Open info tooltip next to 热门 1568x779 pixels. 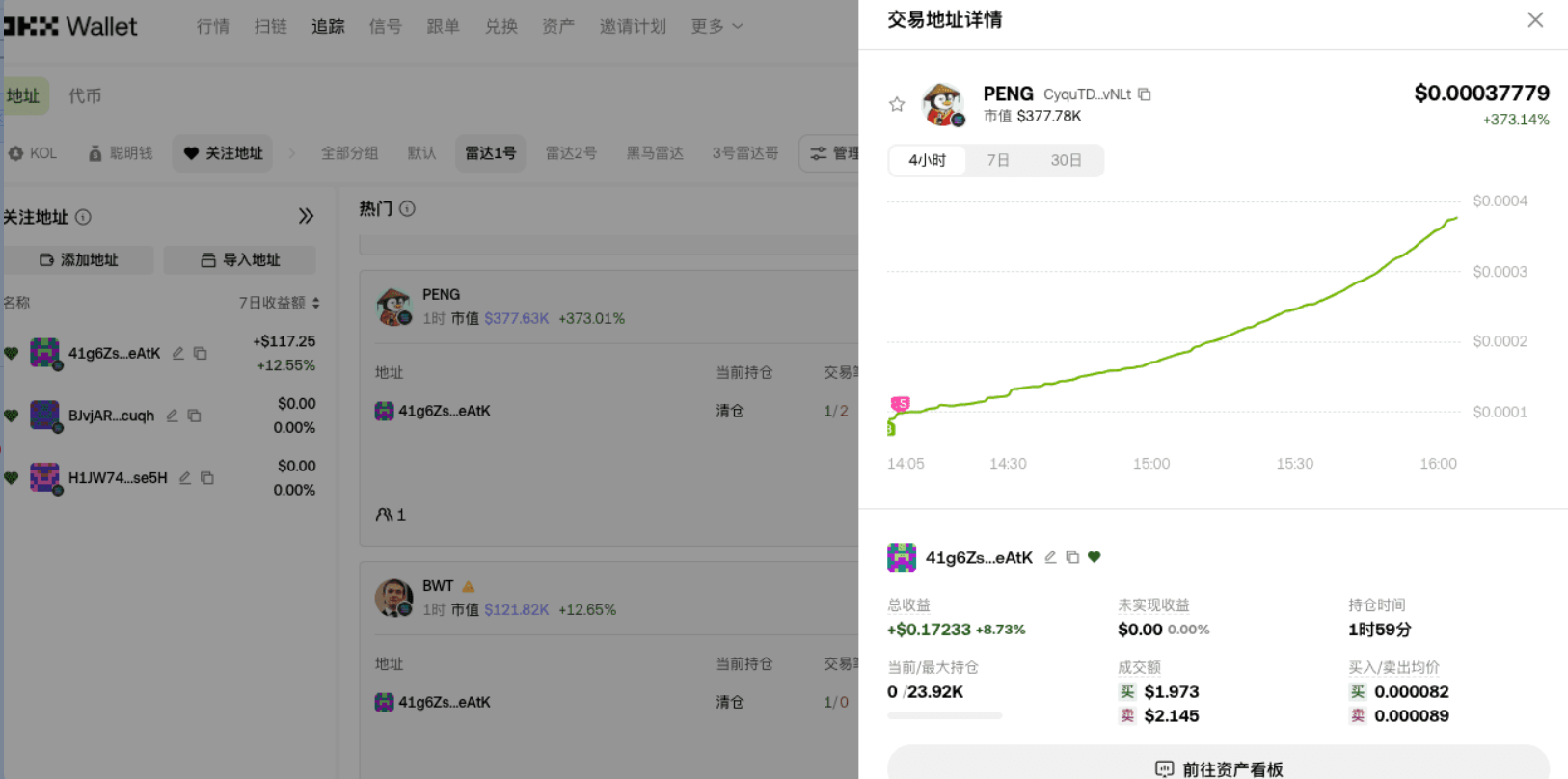tap(408, 208)
